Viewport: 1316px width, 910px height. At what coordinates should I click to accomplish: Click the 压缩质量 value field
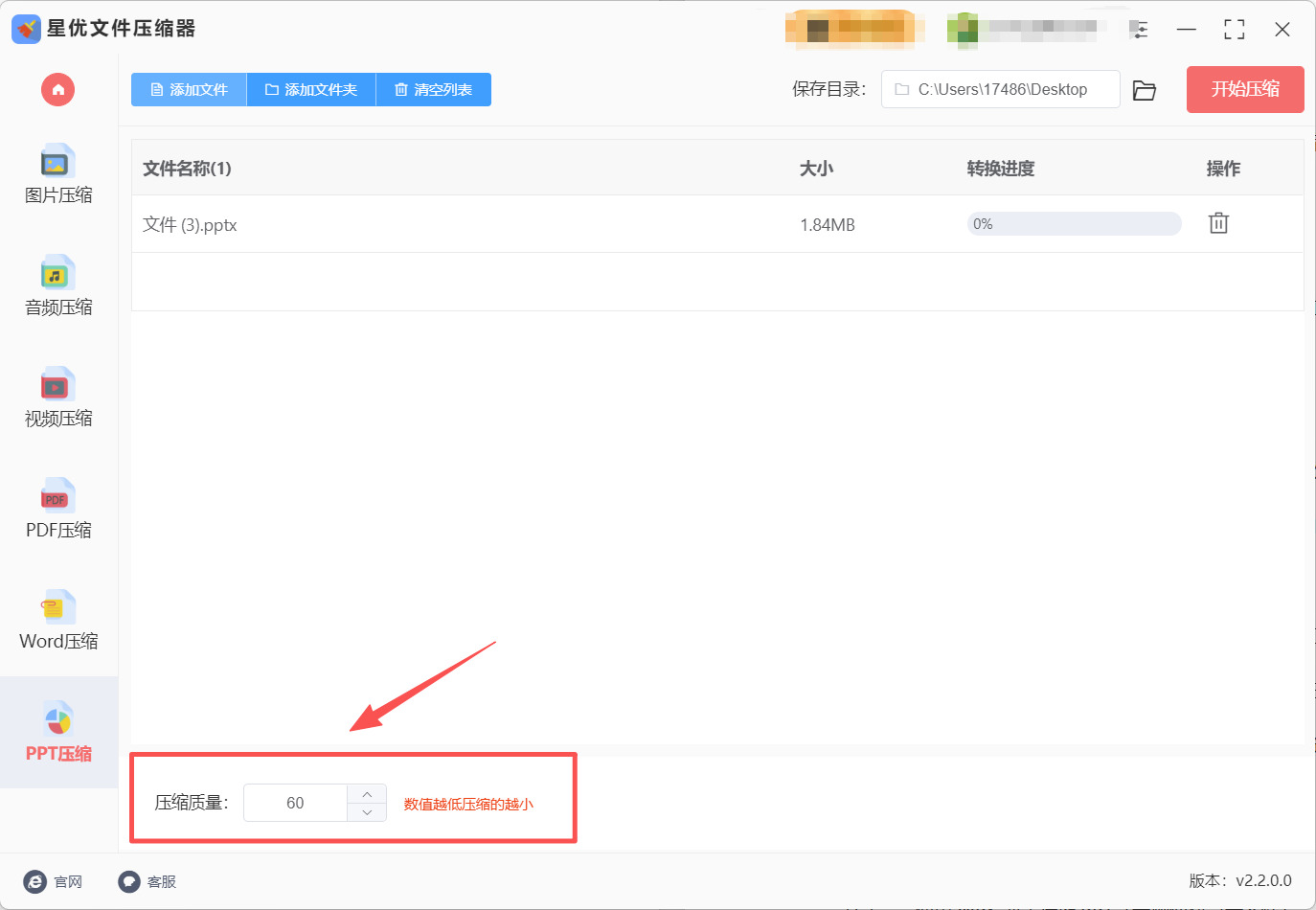[x=295, y=803]
